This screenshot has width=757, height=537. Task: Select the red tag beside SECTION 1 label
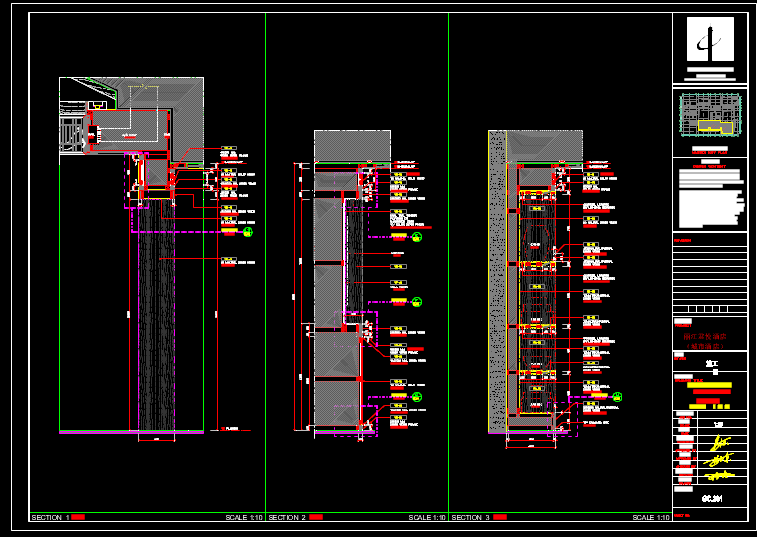point(78,517)
